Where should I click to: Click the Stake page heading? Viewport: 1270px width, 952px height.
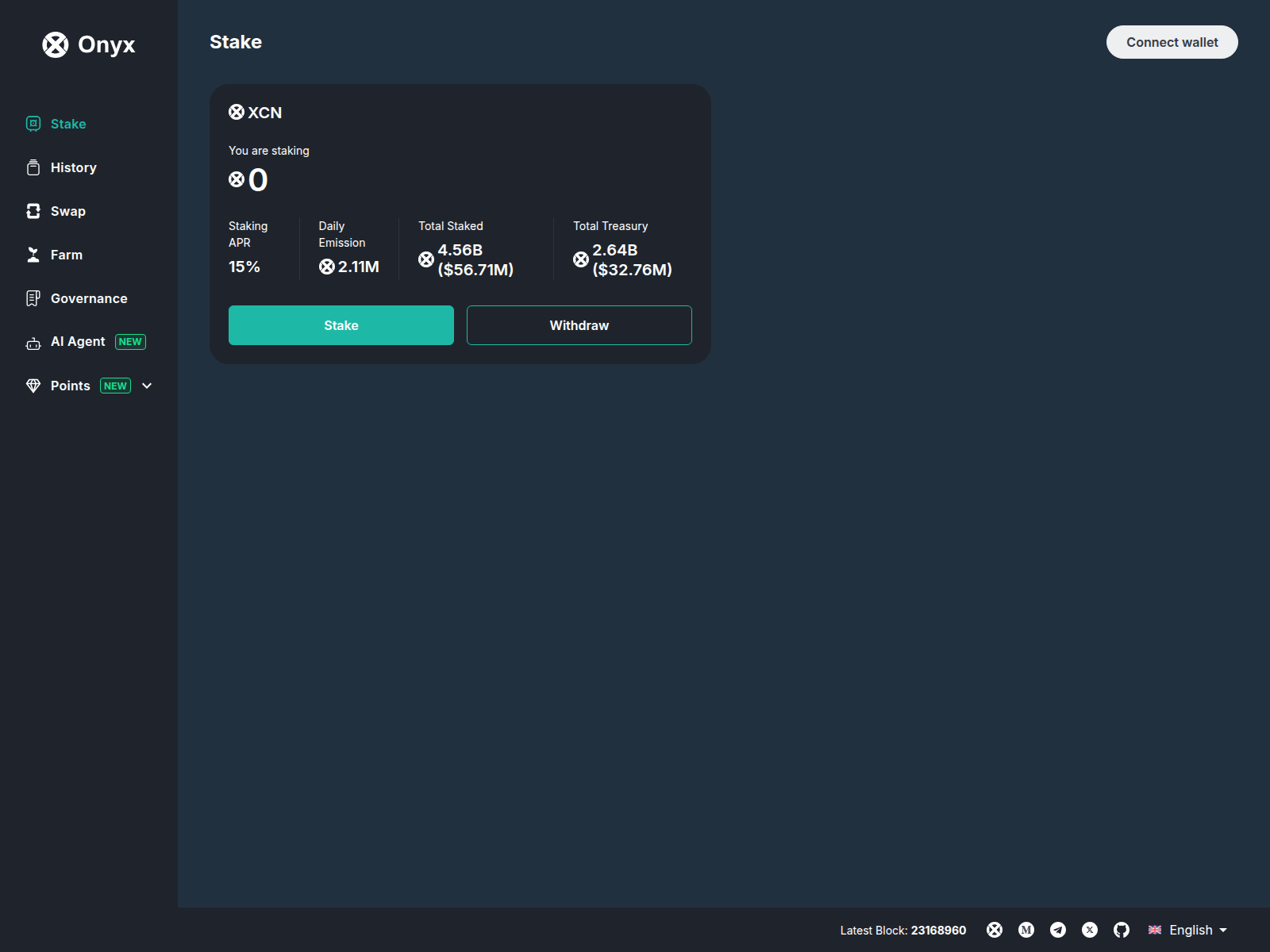click(x=236, y=42)
